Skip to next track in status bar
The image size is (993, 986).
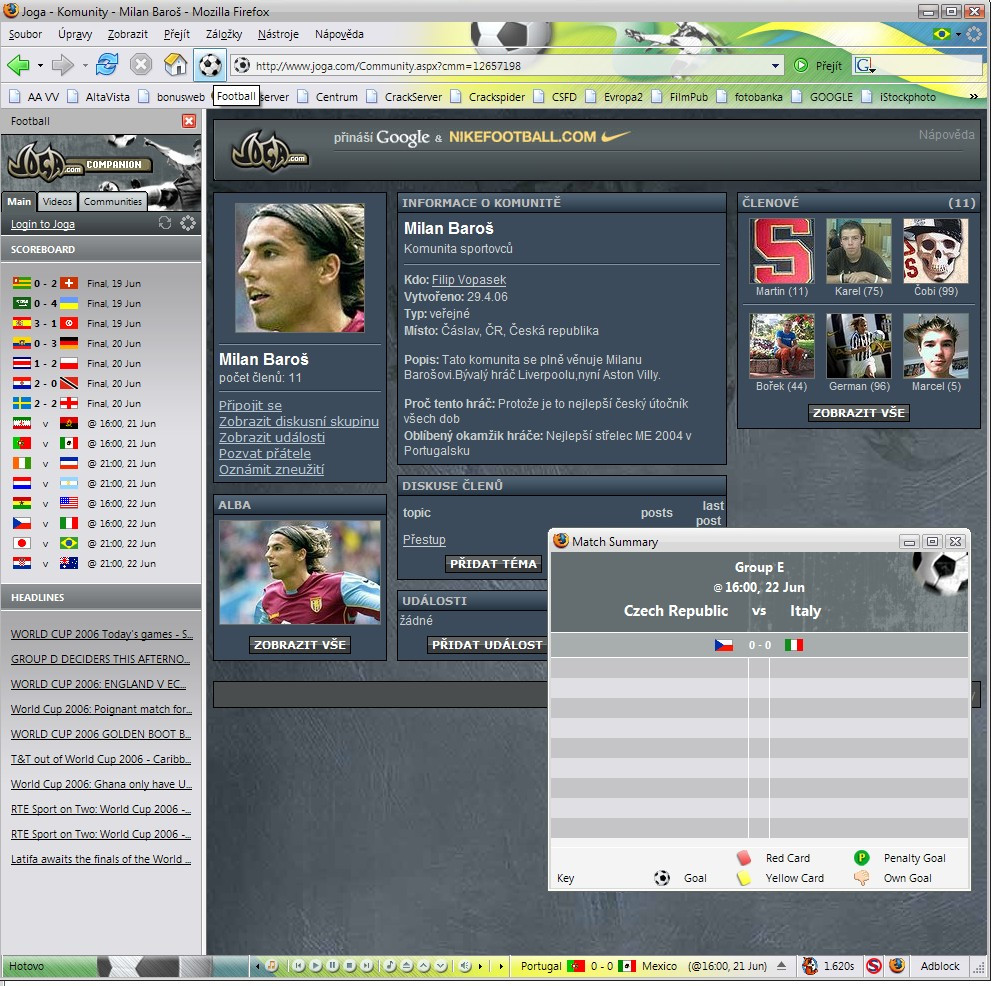pyautogui.click(x=367, y=966)
